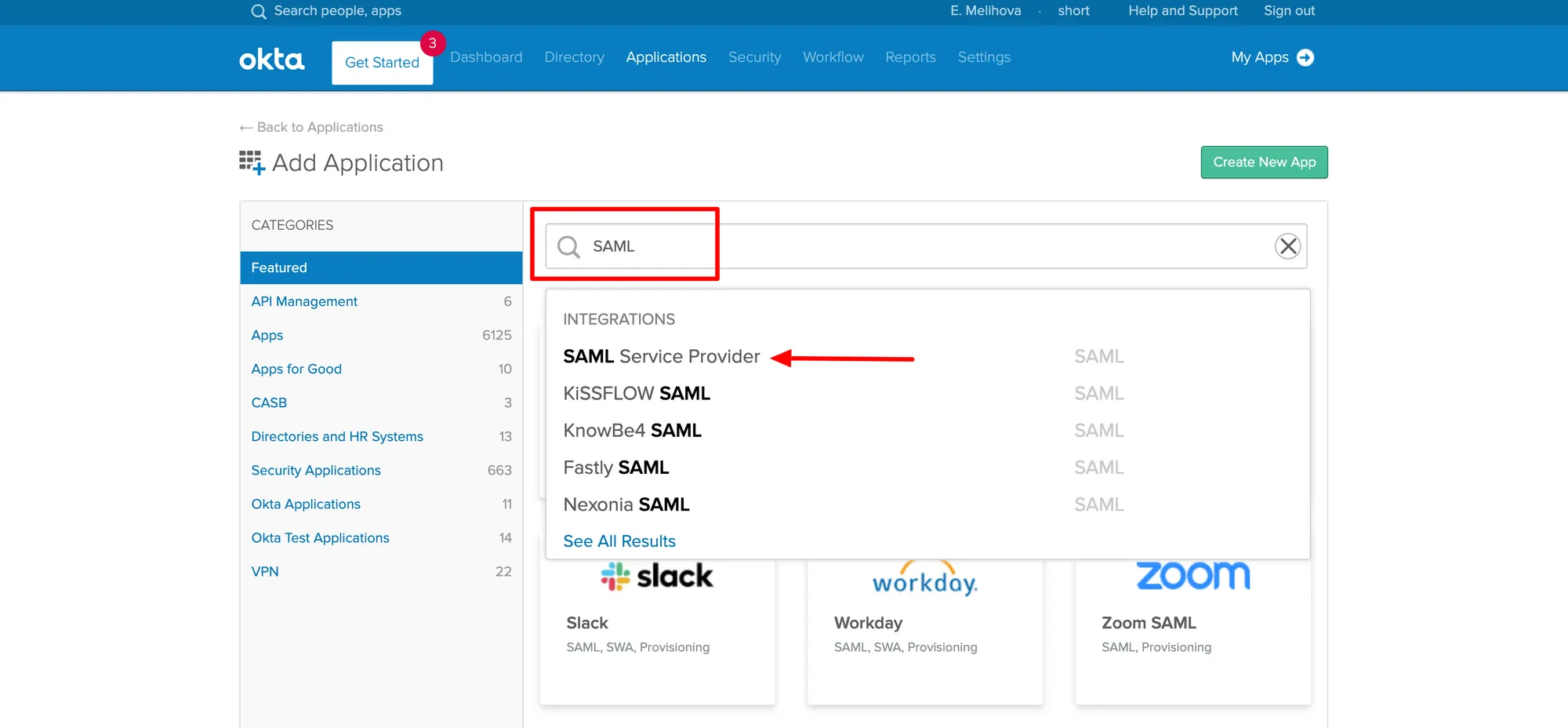Select SAML Service Provider integration
The image size is (1568, 728).
click(x=662, y=357)
